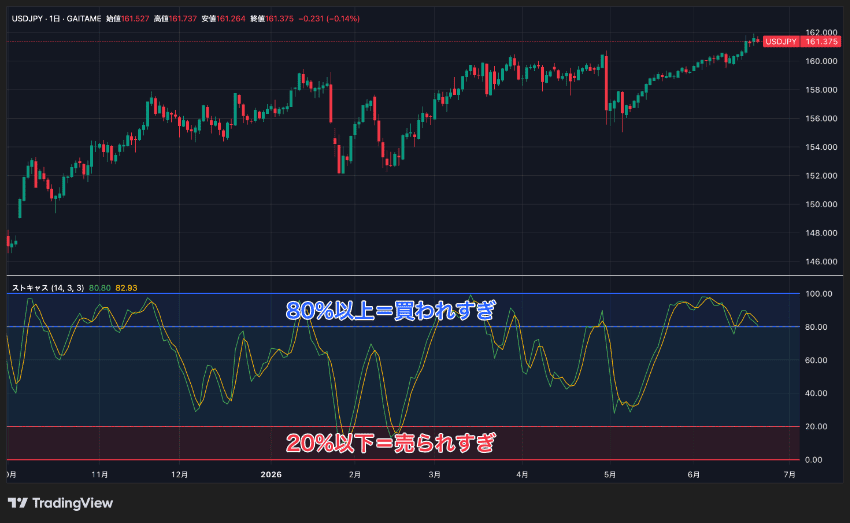Click the TradingView logo
Screen dimensions: 850x523
coord(60,503)
